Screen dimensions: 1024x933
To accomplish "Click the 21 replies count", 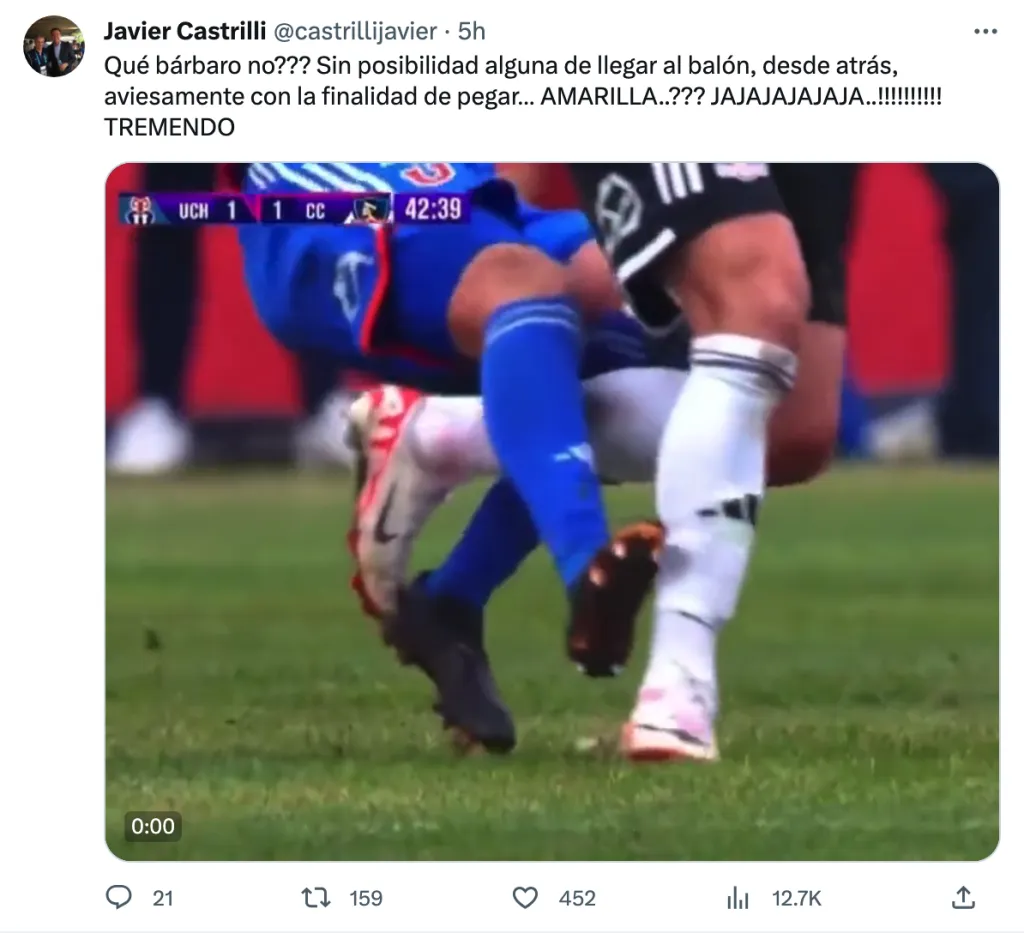I will [163, 898].
